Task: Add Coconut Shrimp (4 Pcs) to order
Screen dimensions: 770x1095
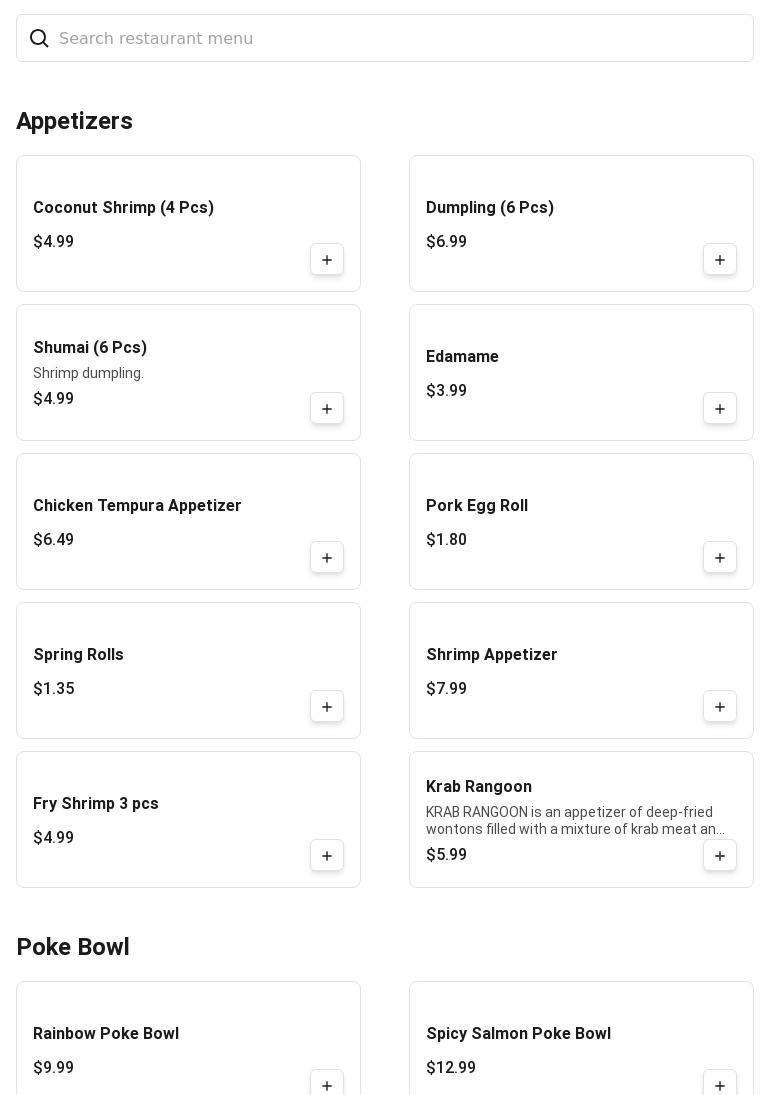Action: coord(327,260)
